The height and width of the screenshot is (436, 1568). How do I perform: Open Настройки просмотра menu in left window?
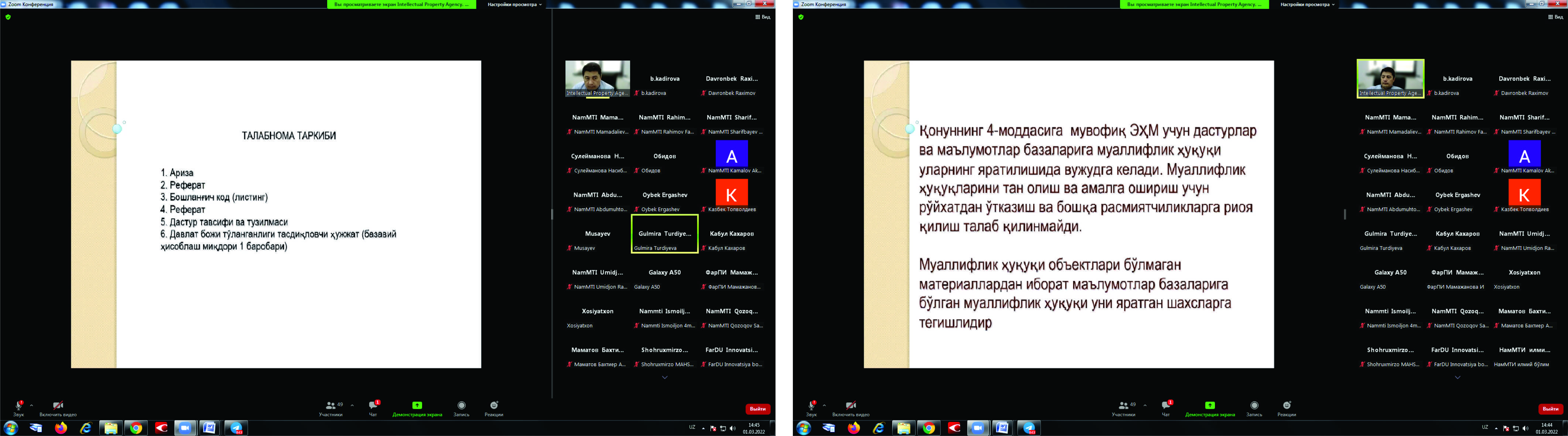coord(514,4)
